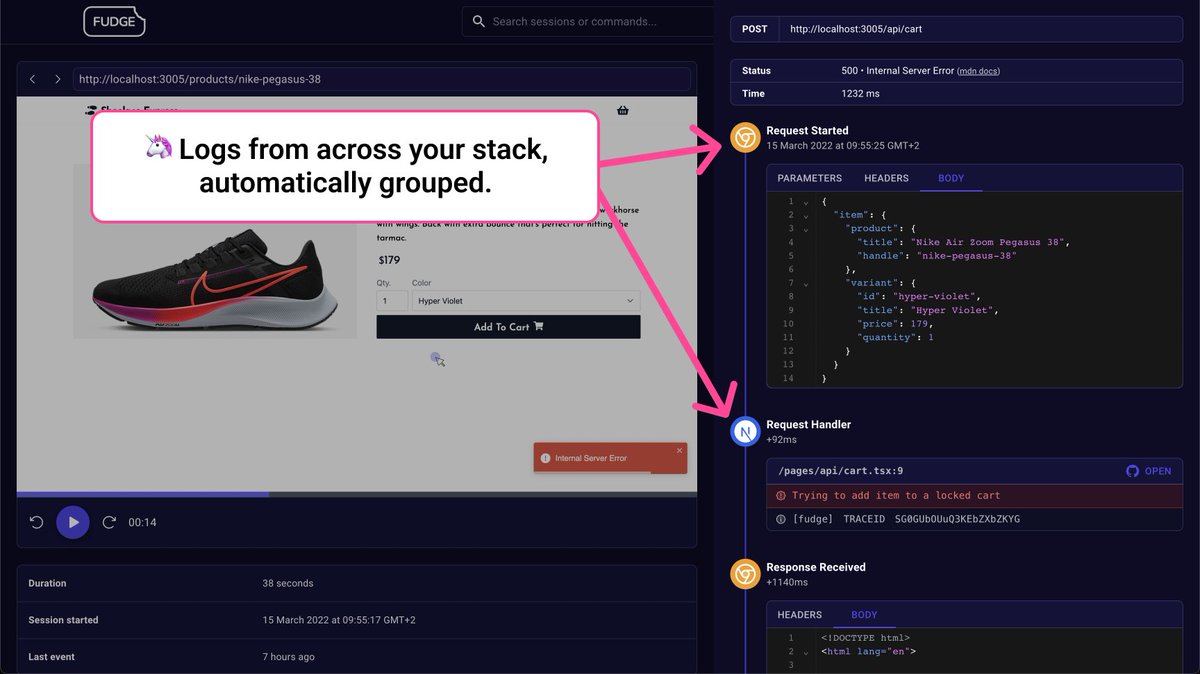Viewport: 1200px width, 674px height.
Task: Click the Duration value 38 seconds
Action: 288,583
